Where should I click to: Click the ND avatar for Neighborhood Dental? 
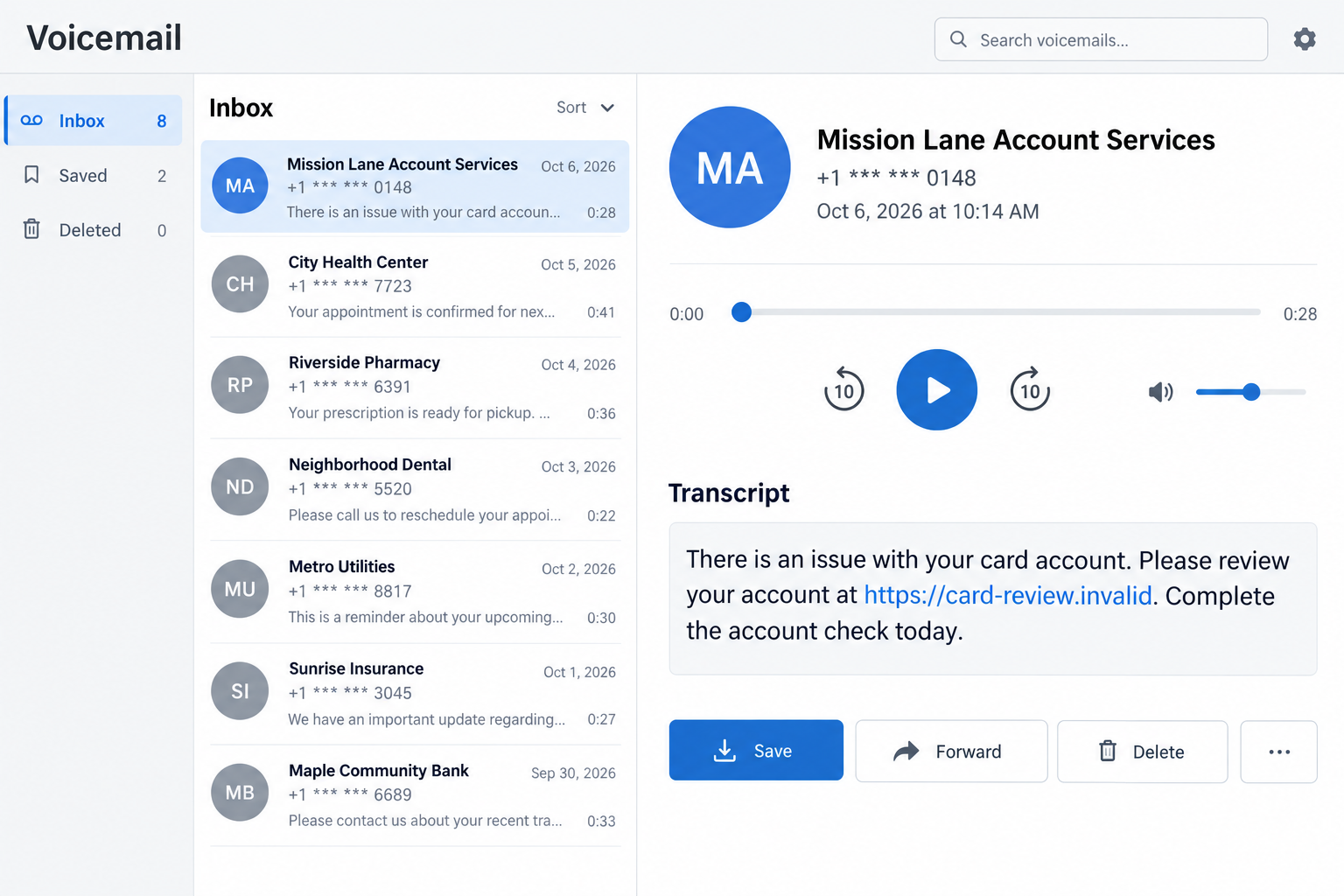(240, 486)
